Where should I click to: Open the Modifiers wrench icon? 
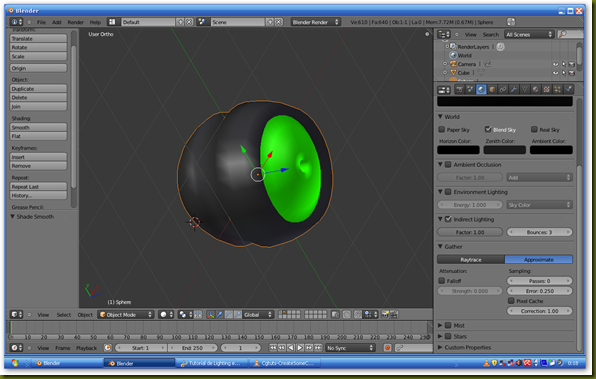coord(514,90)
